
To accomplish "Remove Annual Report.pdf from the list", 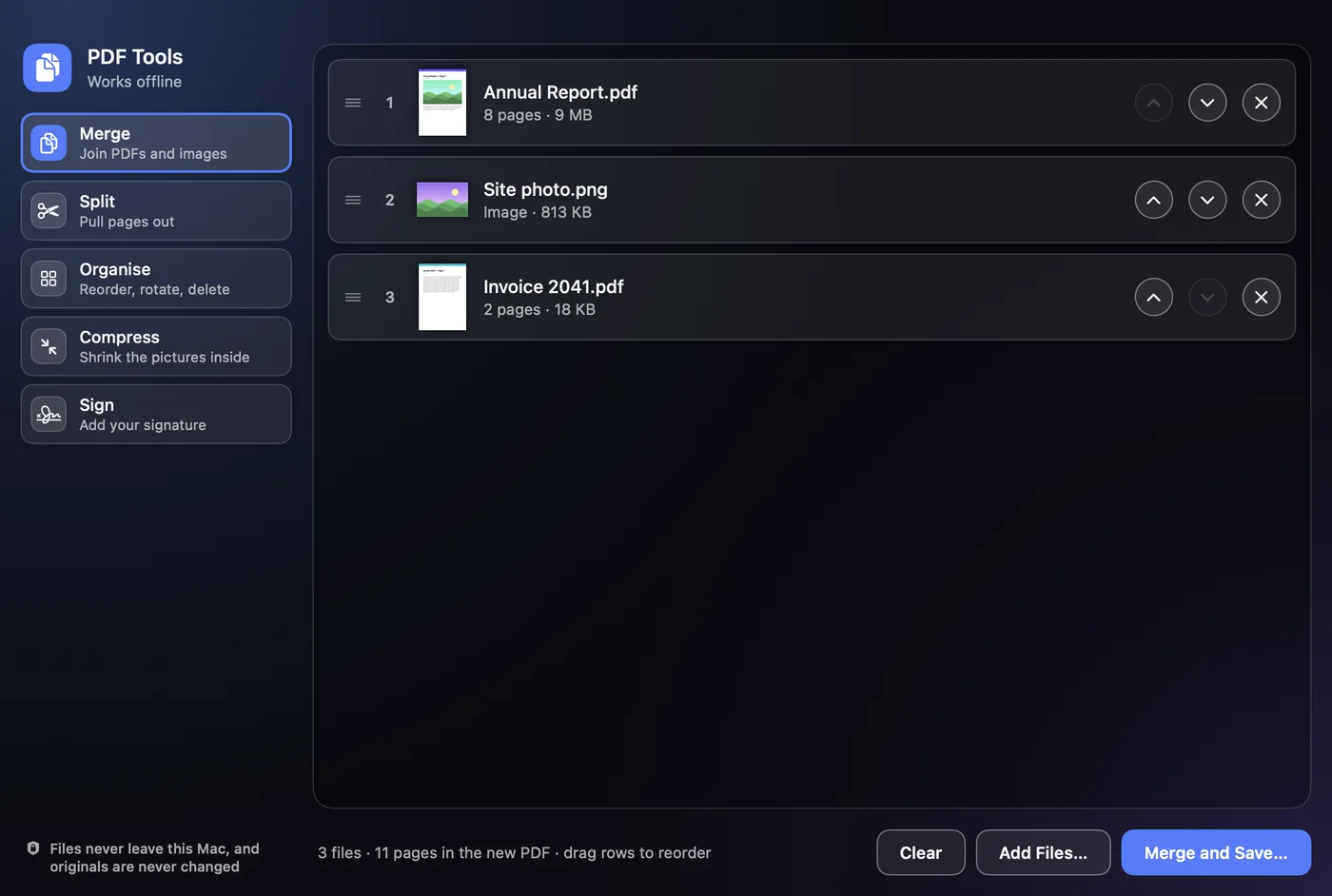I will click(x=1261, y=103).
